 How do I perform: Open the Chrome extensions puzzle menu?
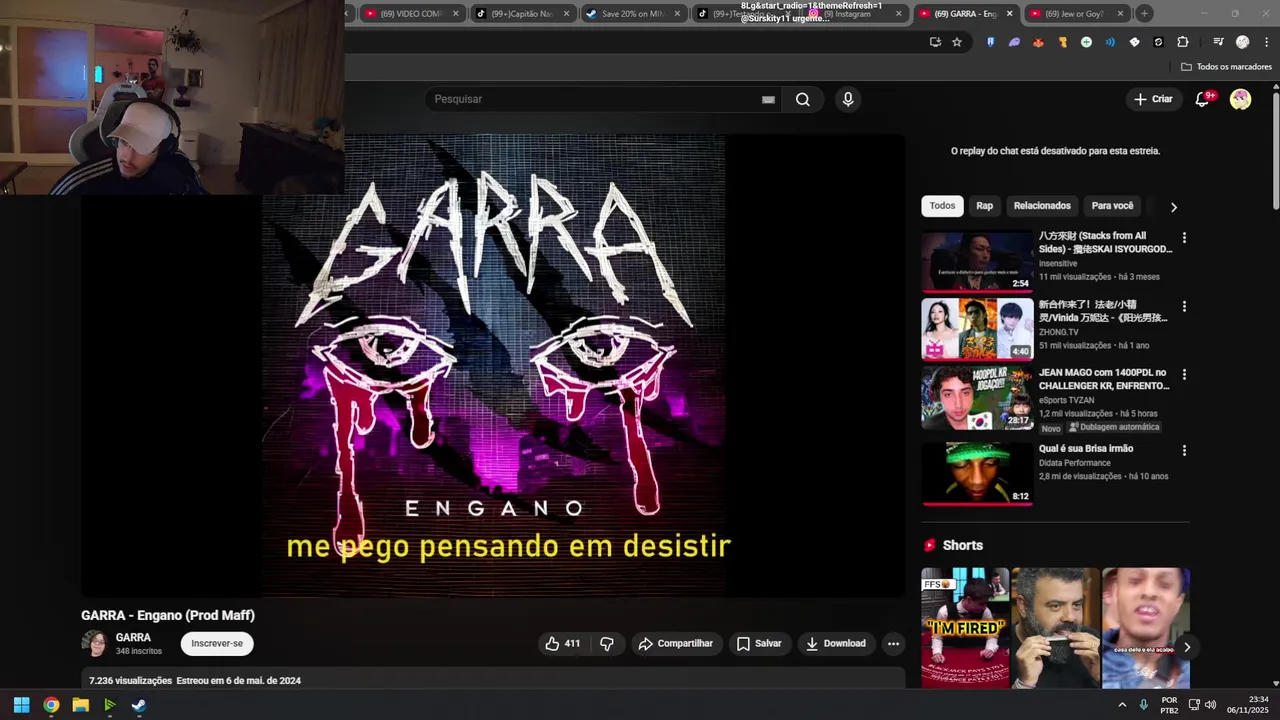(x=1183, y=42)
